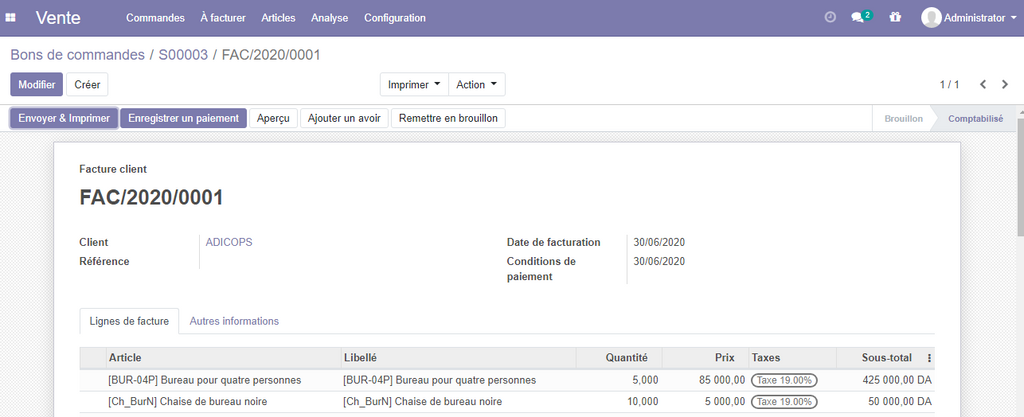Image resolution: width=1024 pixels, height=417 pixels.
Task: Click Enregistrer un paiement button
Action: pyautogui.click(x=183, y=118)
